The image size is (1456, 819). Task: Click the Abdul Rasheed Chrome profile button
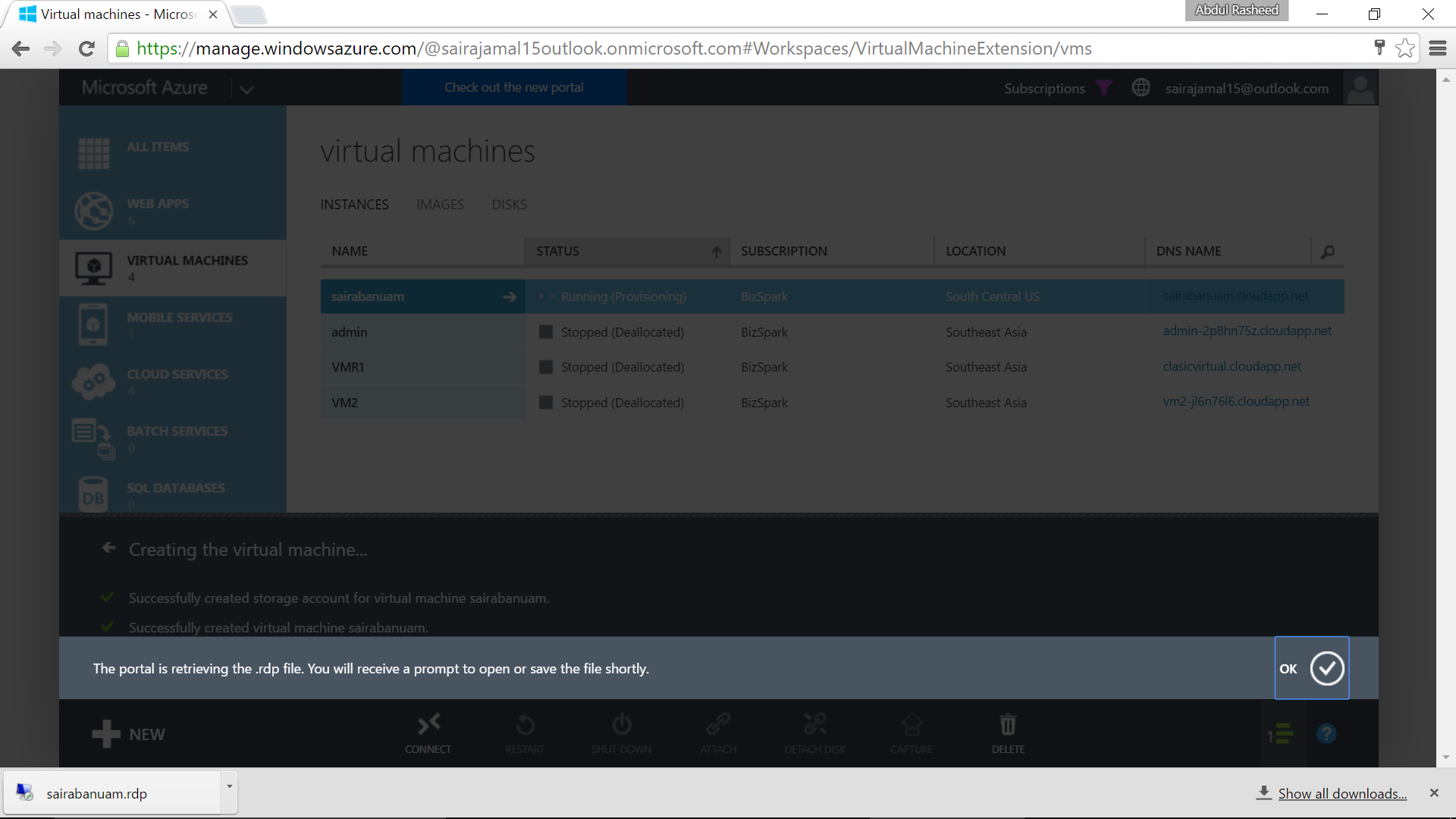(x=1236, y=10)
